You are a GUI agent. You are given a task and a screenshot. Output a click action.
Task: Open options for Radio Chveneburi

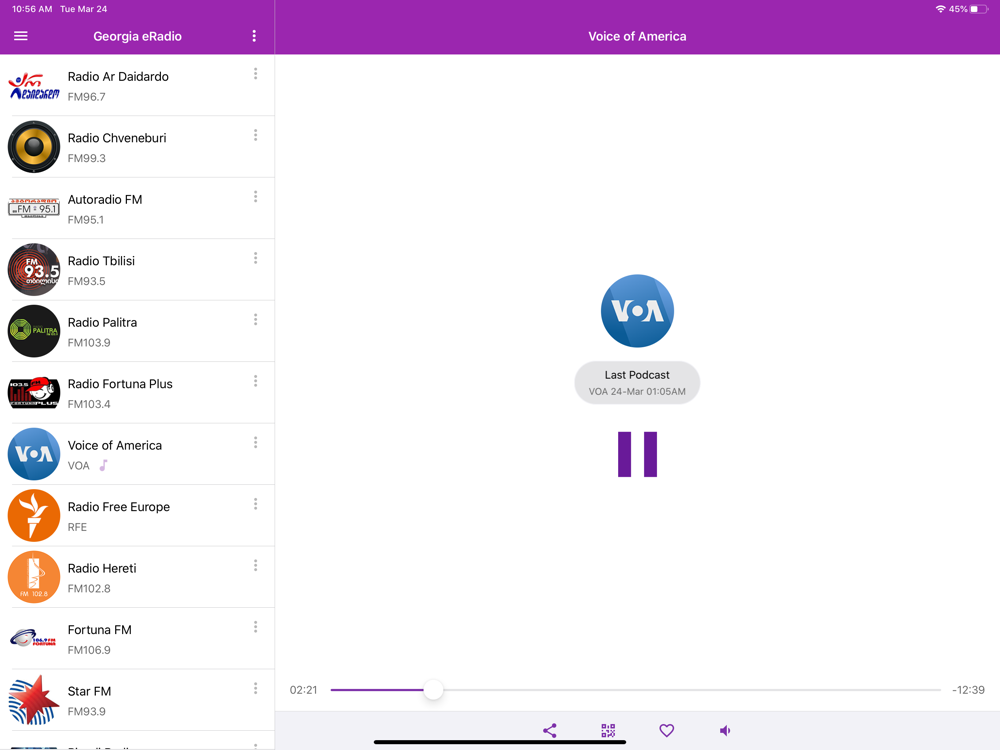click(256, 135)
